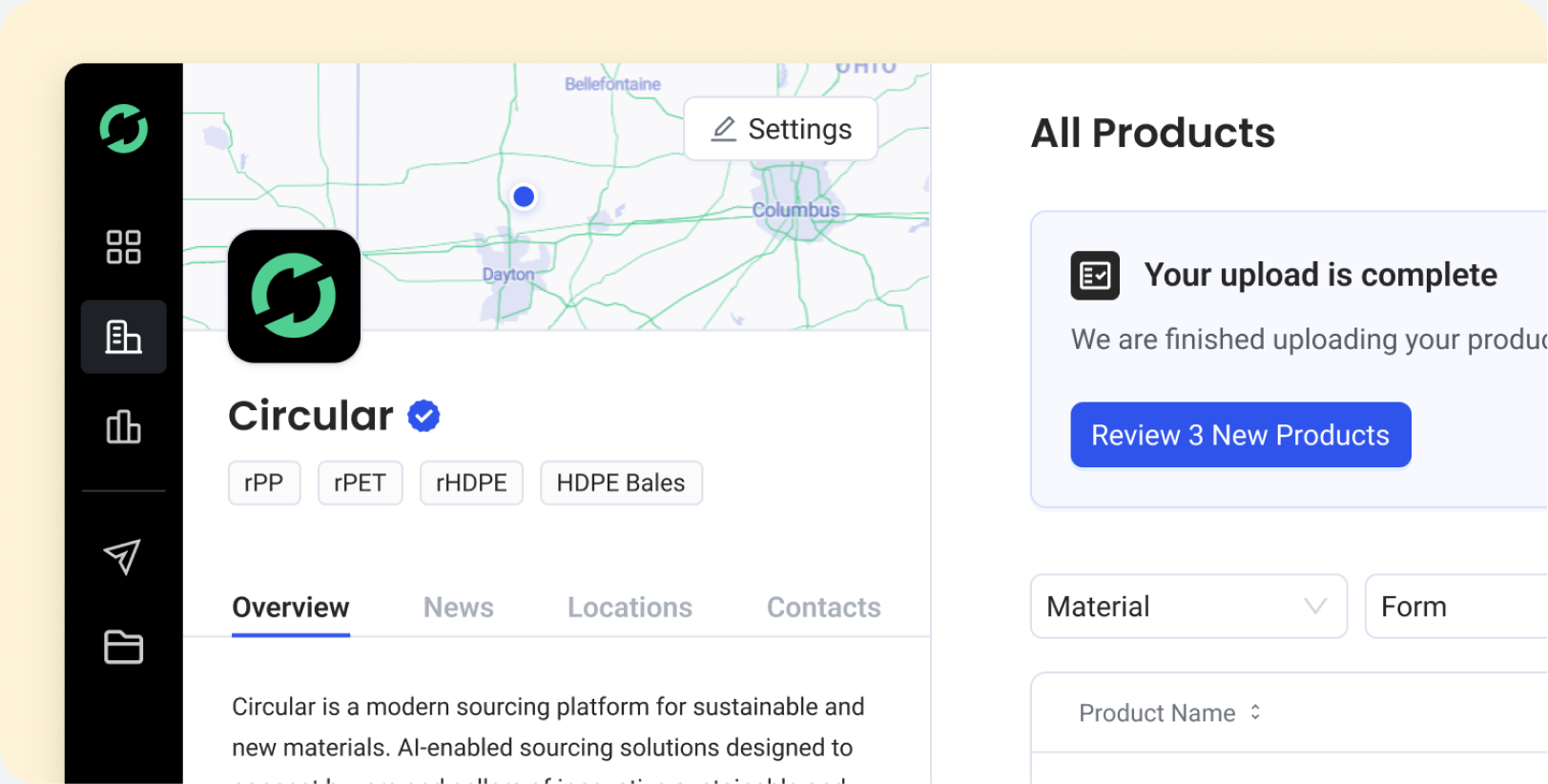The height and width of the screenshot is (784, 1548).
Task: Switch to the Contacts tab
Action: [824, 608]
